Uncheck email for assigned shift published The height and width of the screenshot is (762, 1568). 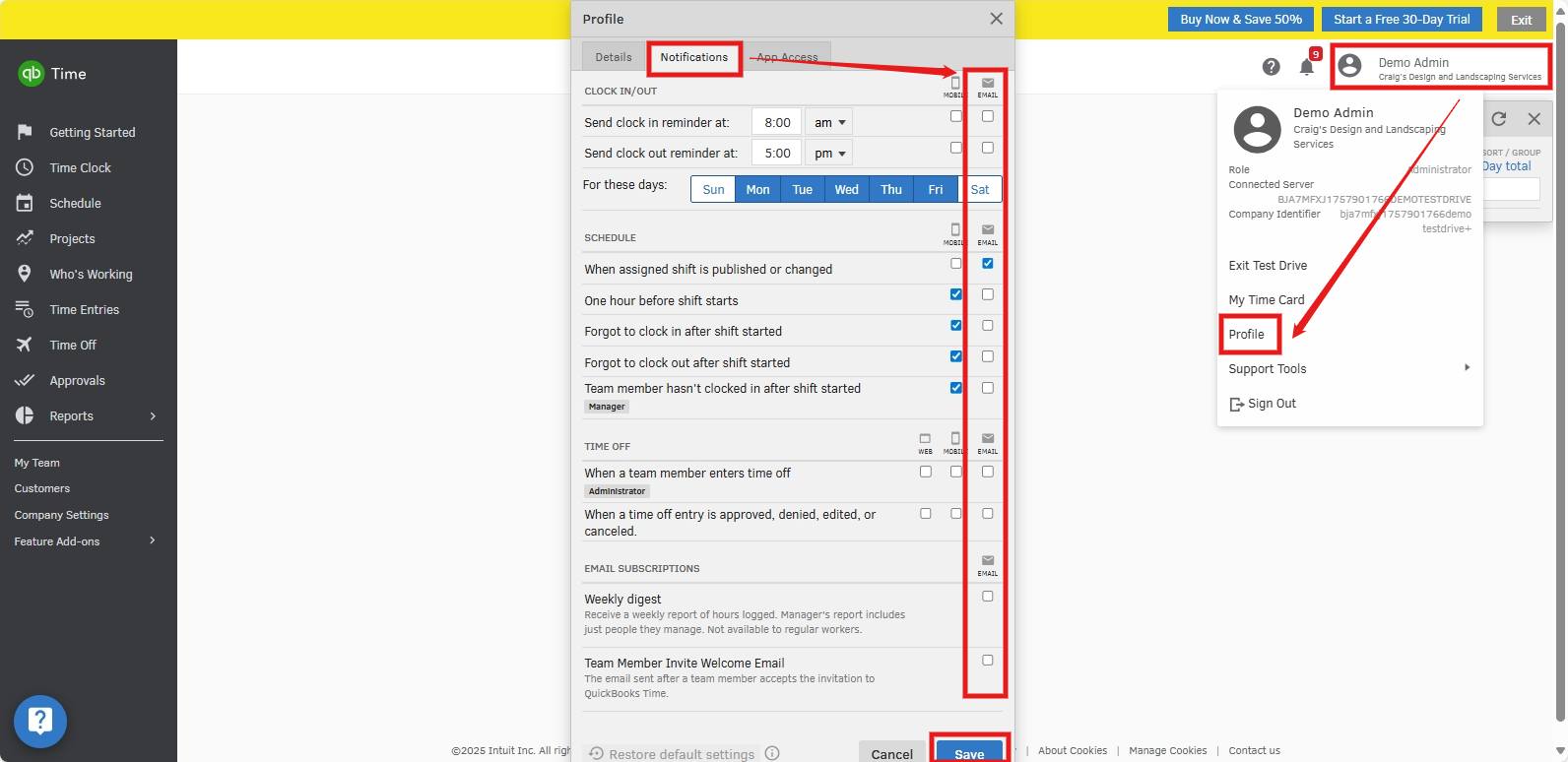point(987,264)
